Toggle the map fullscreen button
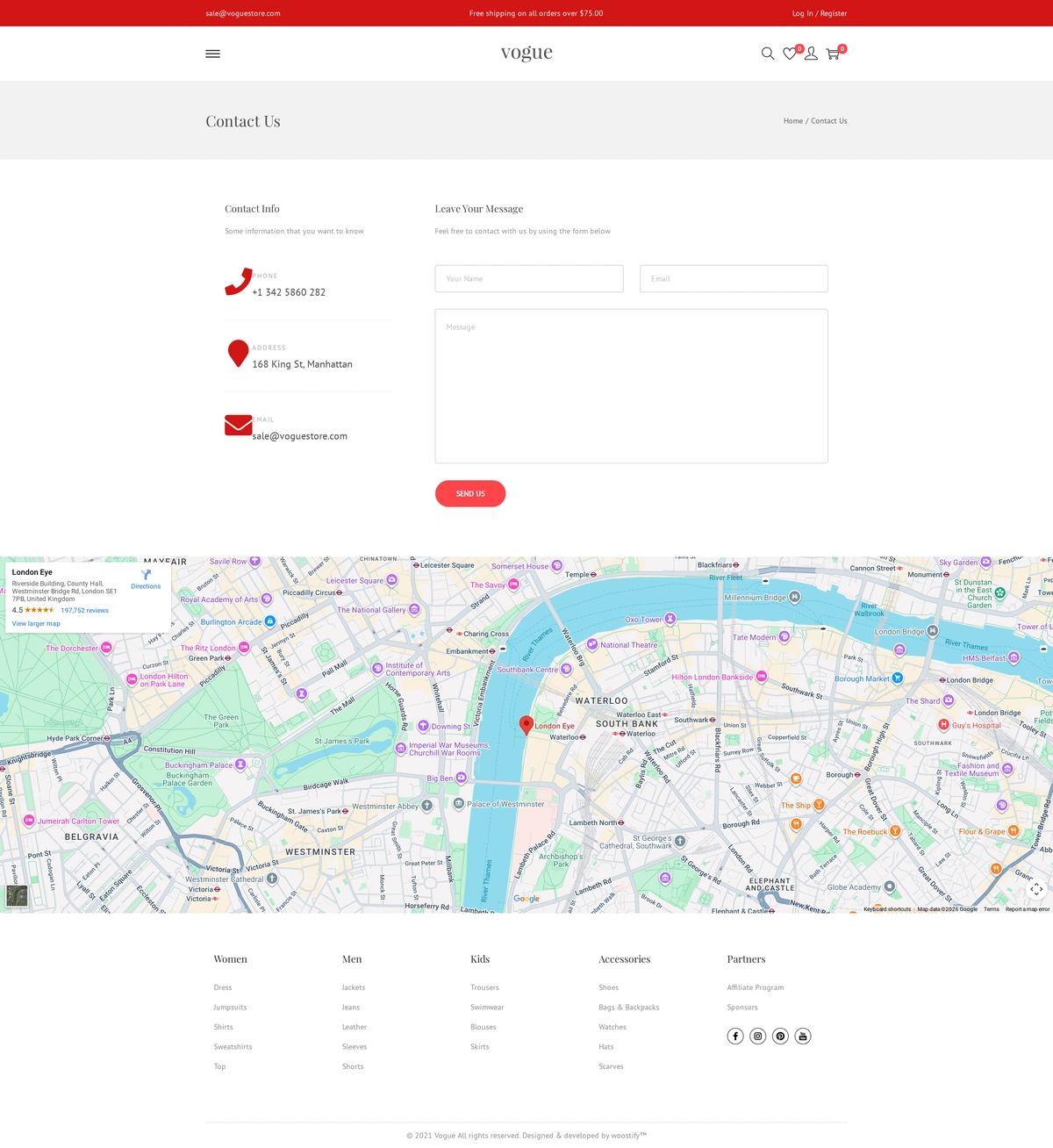This screenshot has height=1148, width=1053. 1036,889
